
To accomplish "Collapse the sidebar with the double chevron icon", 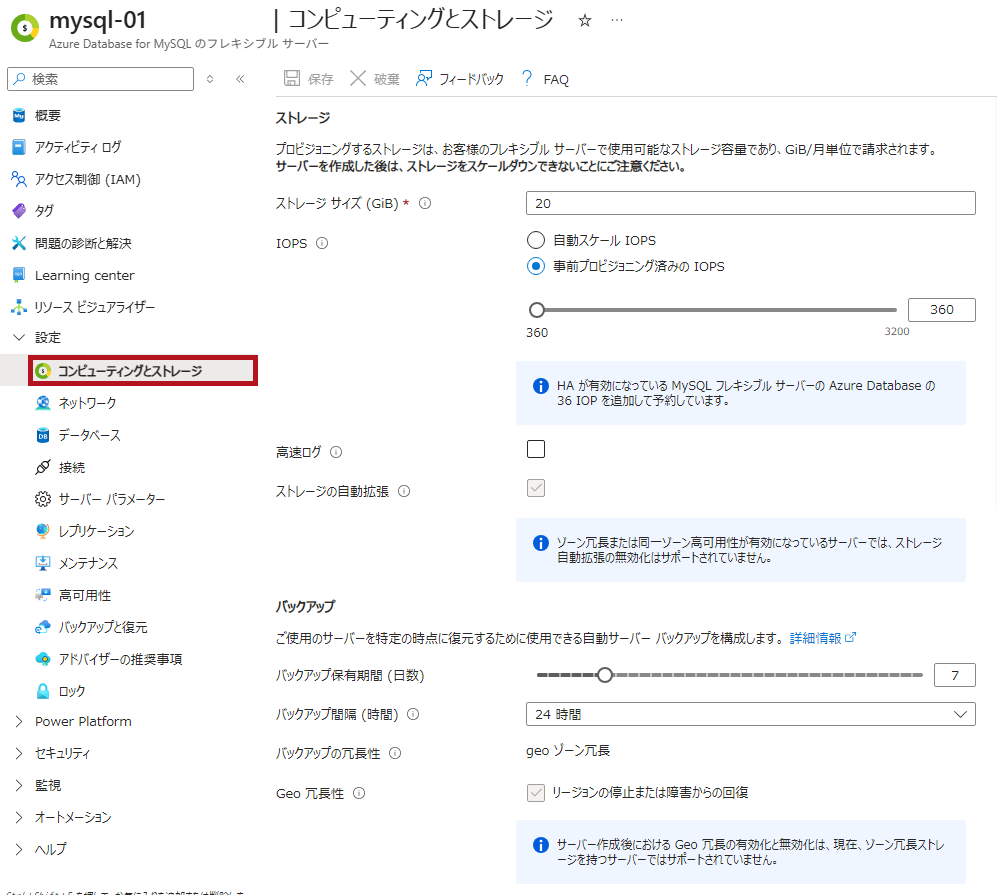I will click(240, 79).
